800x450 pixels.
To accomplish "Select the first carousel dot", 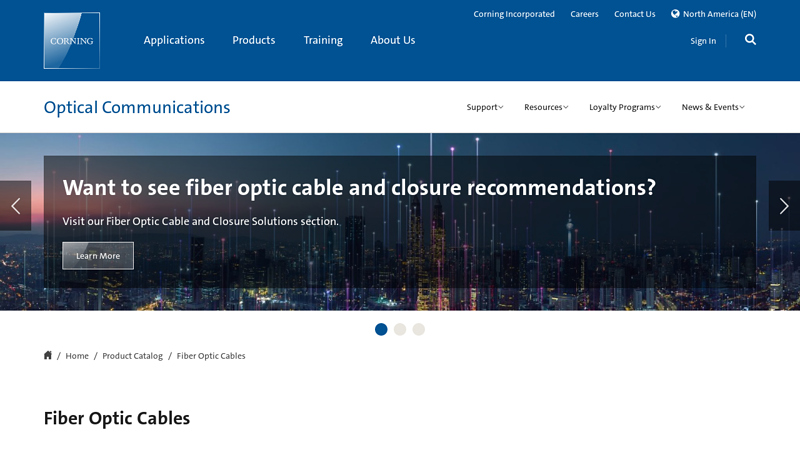I will pyautogui.click(x=381, y=330).
